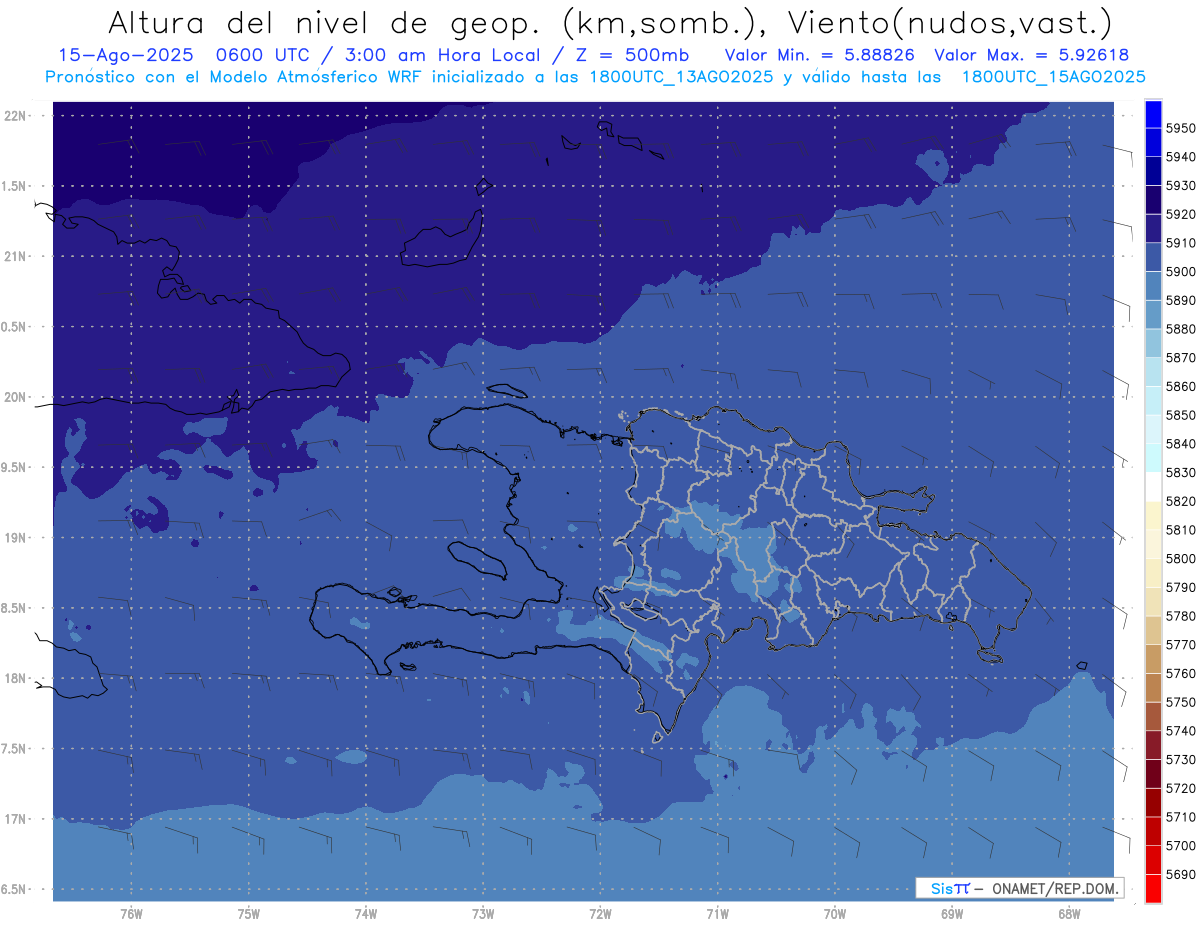1200x927 pixels.
Task: Click the 'Valor Min. = 5.88826' text
Action: tap(820, 55)
